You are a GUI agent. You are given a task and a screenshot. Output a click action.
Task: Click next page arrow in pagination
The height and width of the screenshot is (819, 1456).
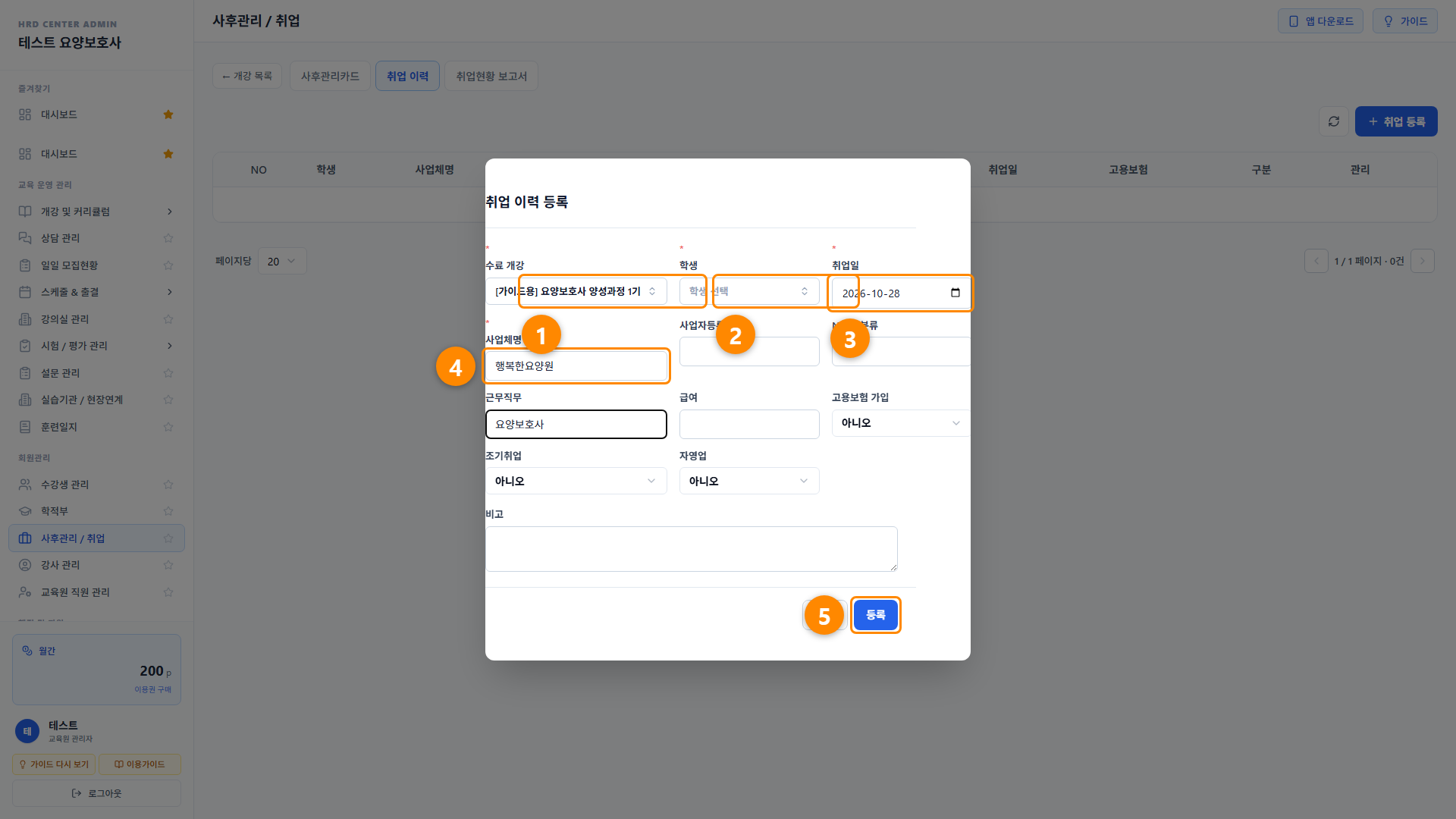tap(1423, 261)
